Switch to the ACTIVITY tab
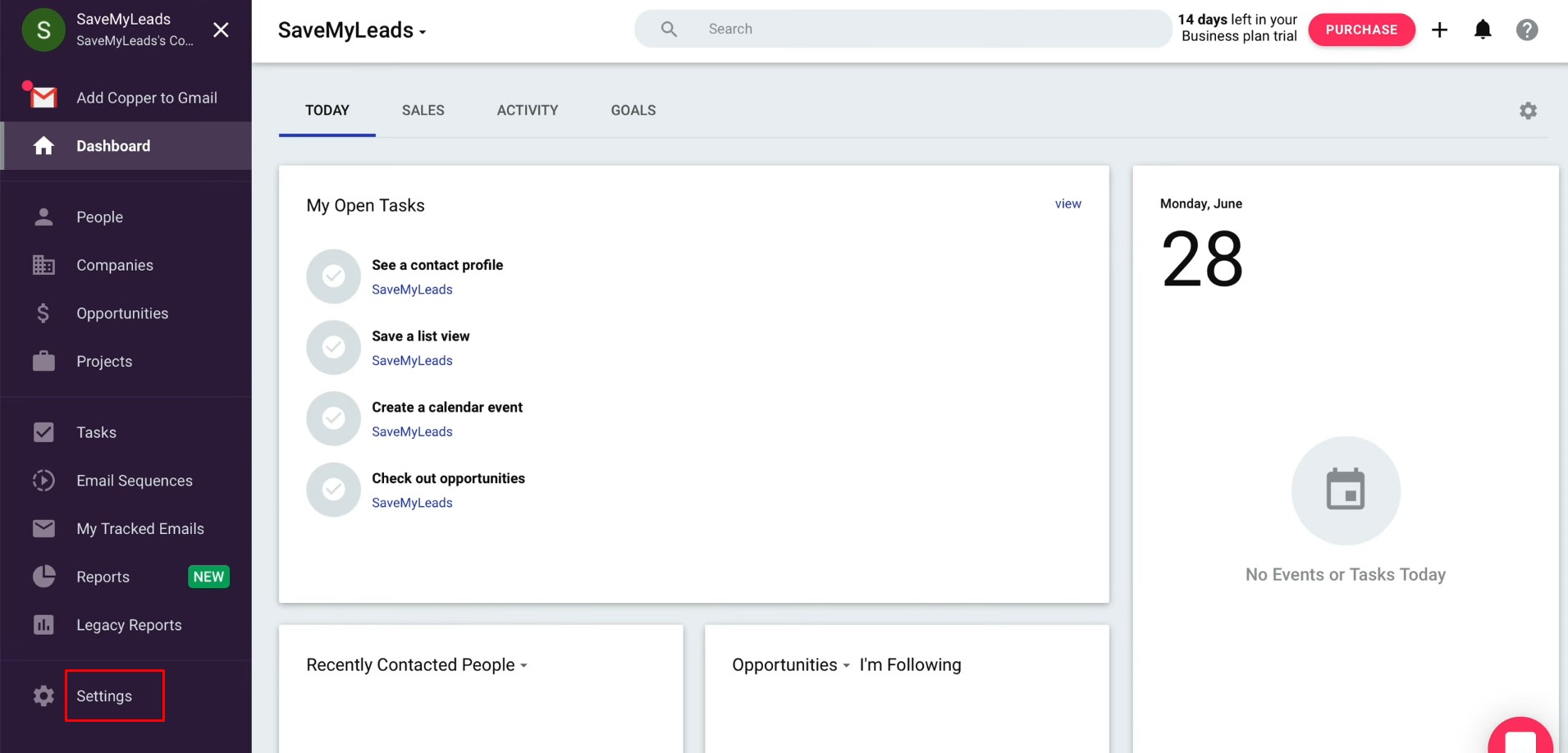The height and width of the screenshot is (753, 1568). click(x=528, y=111)
